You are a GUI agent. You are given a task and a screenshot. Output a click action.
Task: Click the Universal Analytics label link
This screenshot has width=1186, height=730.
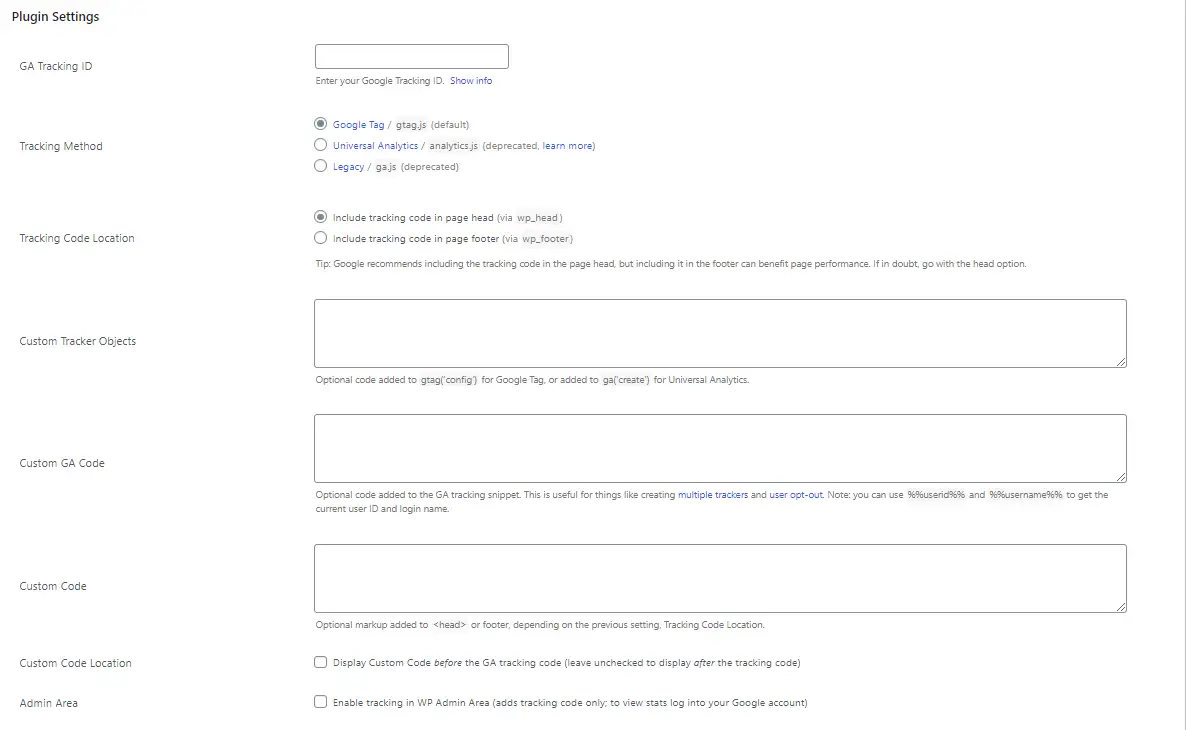point(376,145)
